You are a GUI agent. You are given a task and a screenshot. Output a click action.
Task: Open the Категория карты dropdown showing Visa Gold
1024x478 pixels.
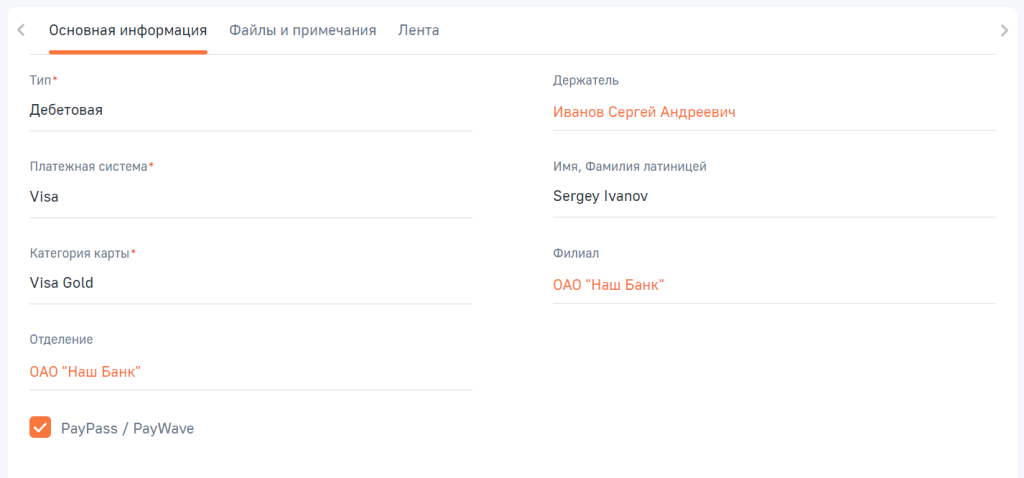[250, 283]
